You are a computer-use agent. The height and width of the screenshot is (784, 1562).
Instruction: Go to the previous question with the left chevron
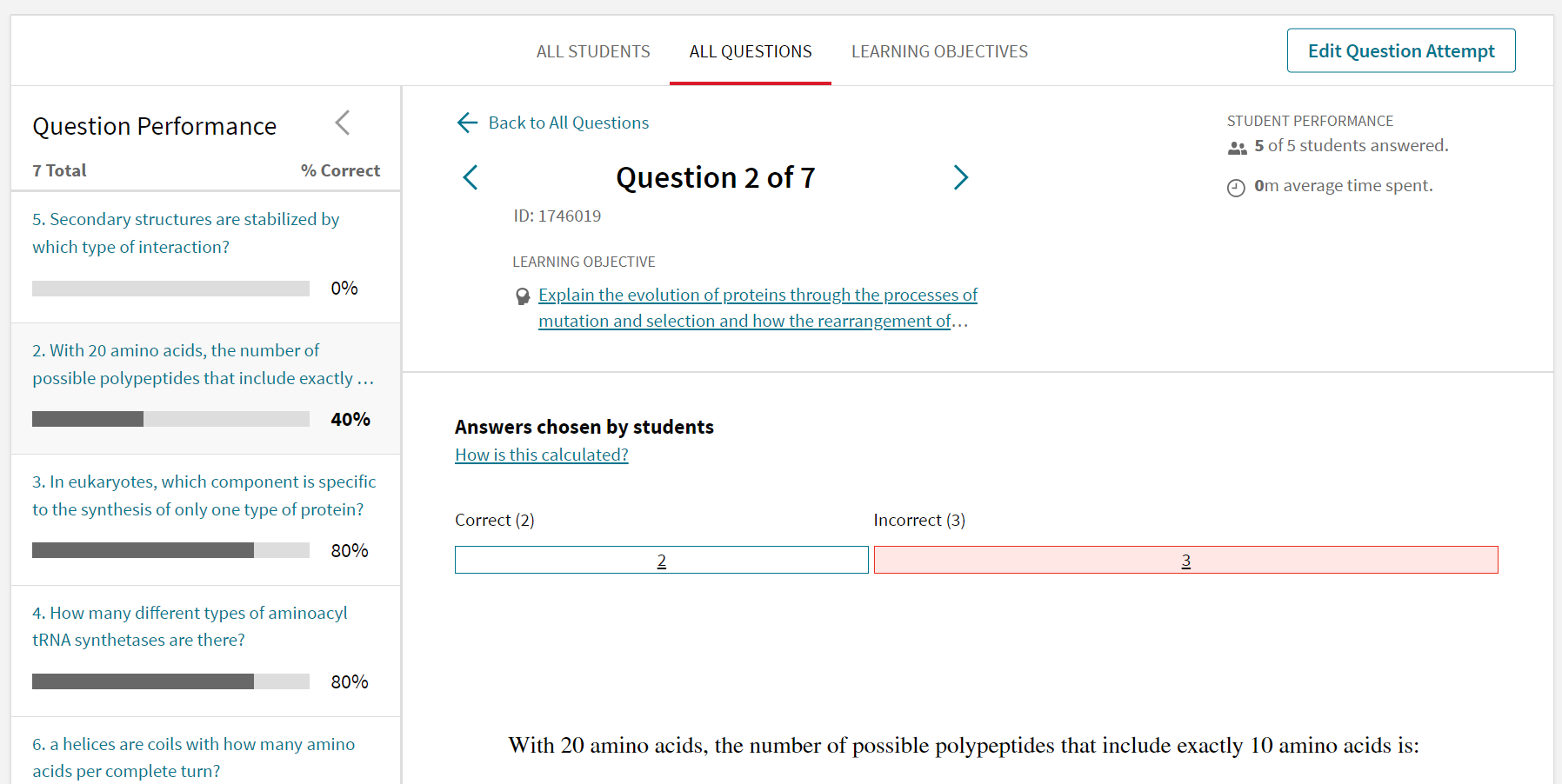click(x=470, y=177)
